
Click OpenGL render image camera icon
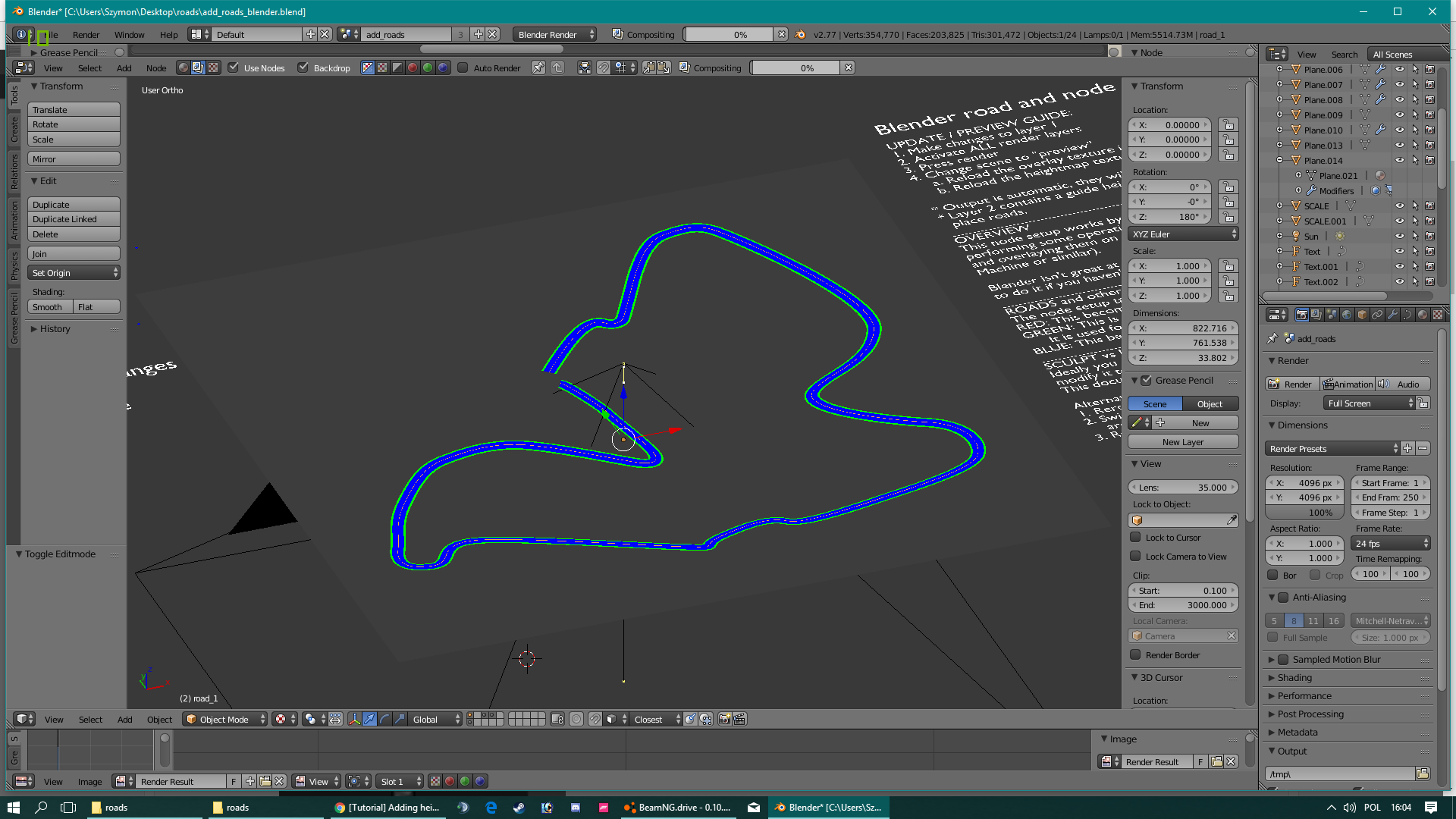(x=724, y=719)
